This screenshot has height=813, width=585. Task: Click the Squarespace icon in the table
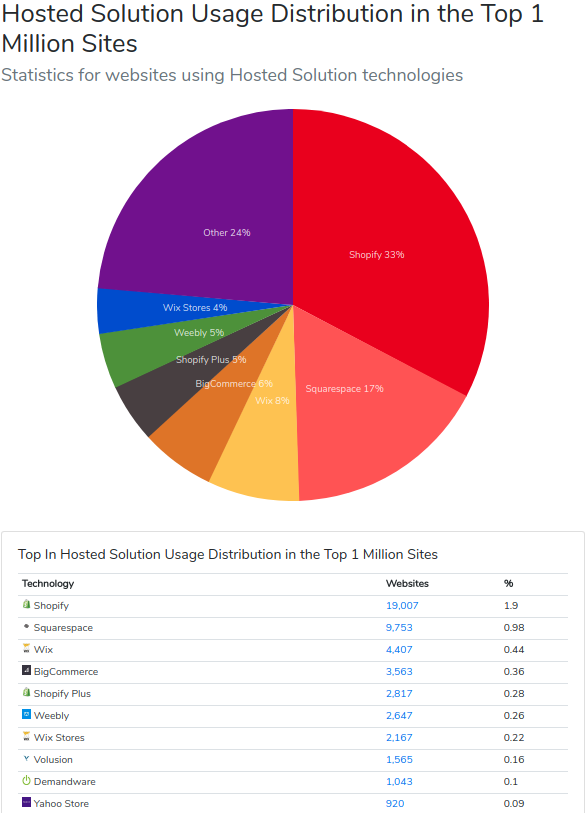point(26,626)
